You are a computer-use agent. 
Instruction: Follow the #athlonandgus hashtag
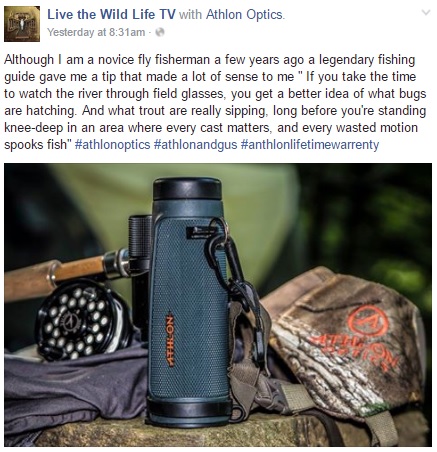pos(196,145)
